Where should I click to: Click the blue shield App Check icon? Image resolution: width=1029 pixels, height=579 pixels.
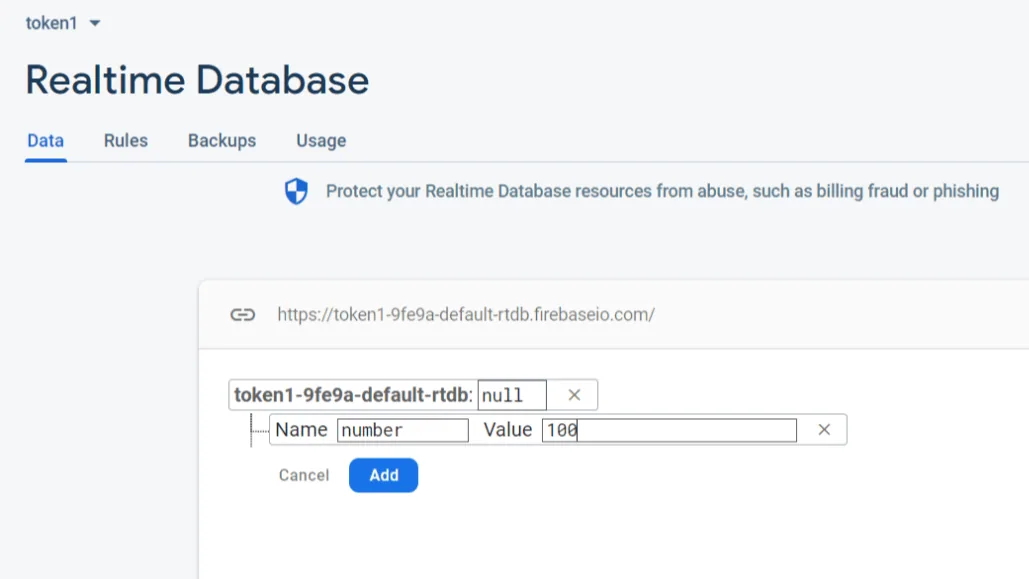pyautogui.click(x=296, y=191)
